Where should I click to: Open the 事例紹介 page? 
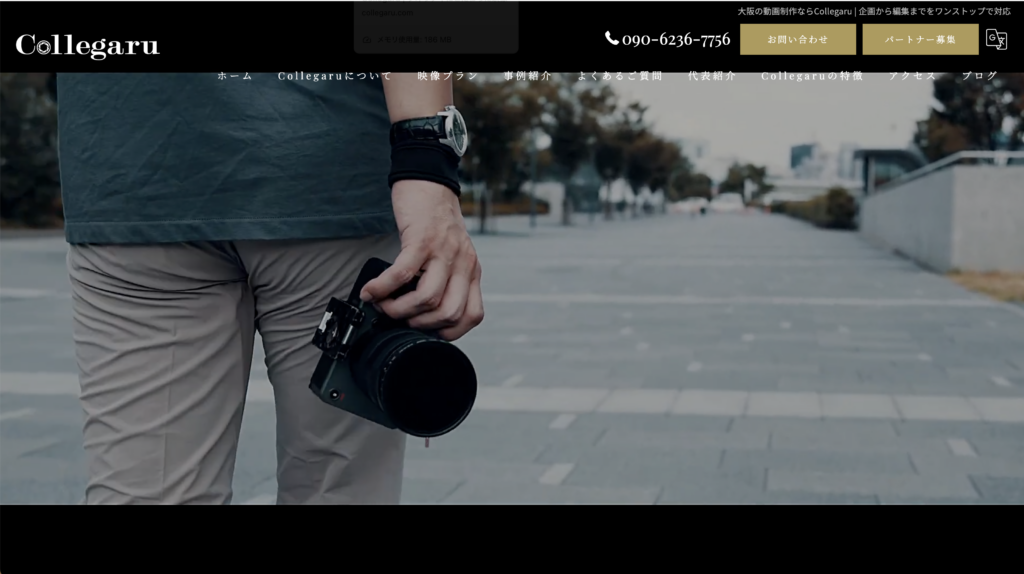pyautogui.click(x=528, y=76)
